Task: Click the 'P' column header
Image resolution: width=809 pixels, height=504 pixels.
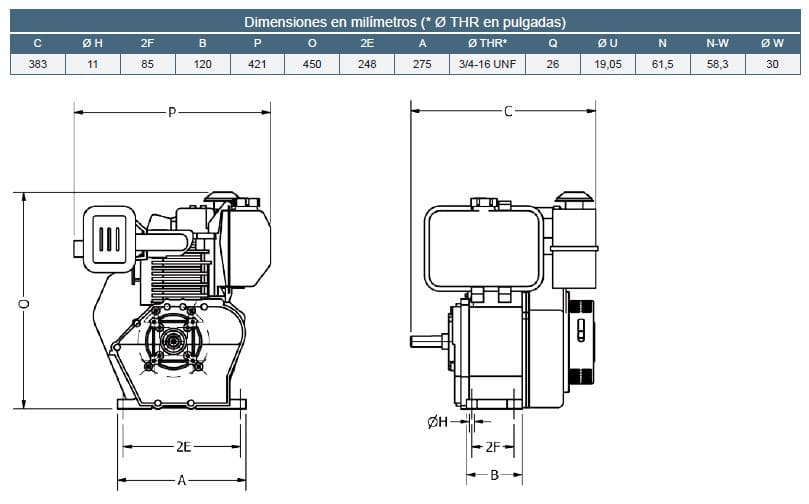Action: tap(257, 43)
